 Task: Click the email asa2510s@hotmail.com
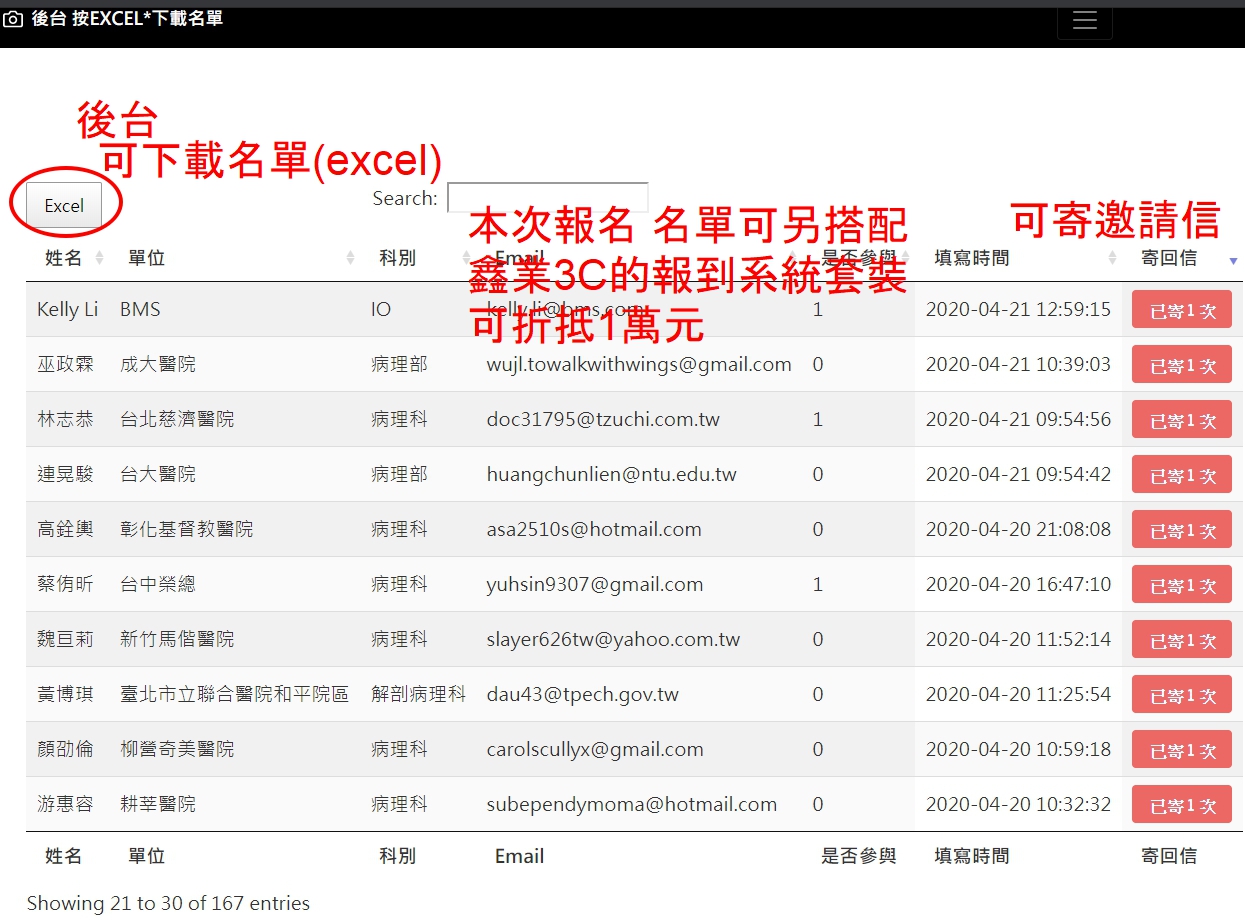coord(594,529)
